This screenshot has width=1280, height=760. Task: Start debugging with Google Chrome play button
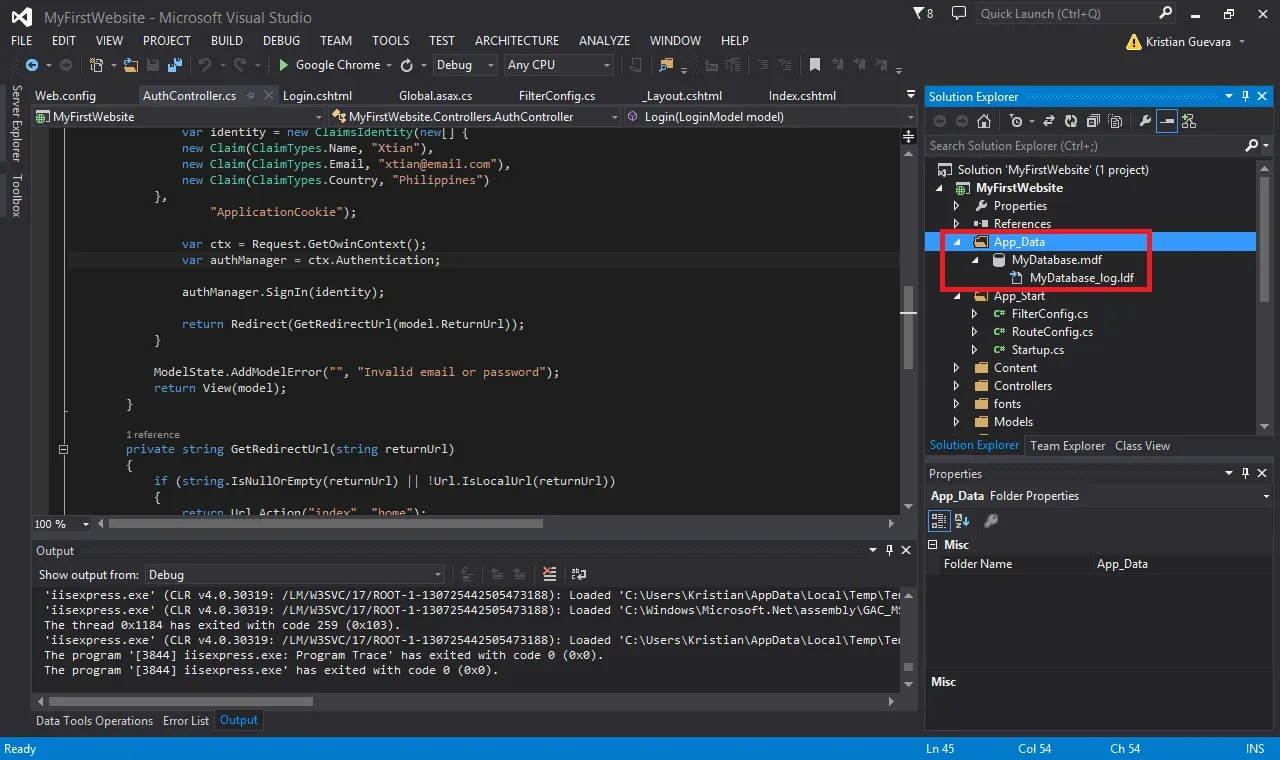pyautogui.click(x=283, y=65)
